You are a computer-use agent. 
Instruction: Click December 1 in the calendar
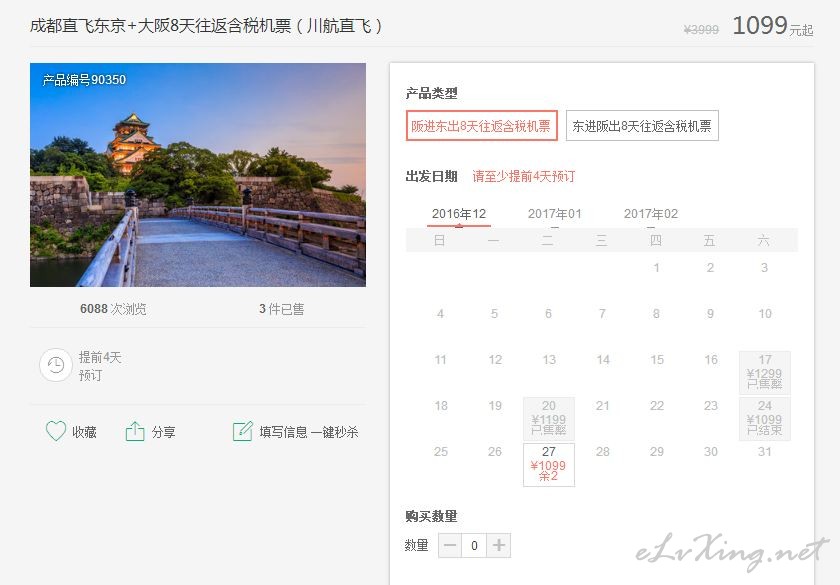coord(656,267)
